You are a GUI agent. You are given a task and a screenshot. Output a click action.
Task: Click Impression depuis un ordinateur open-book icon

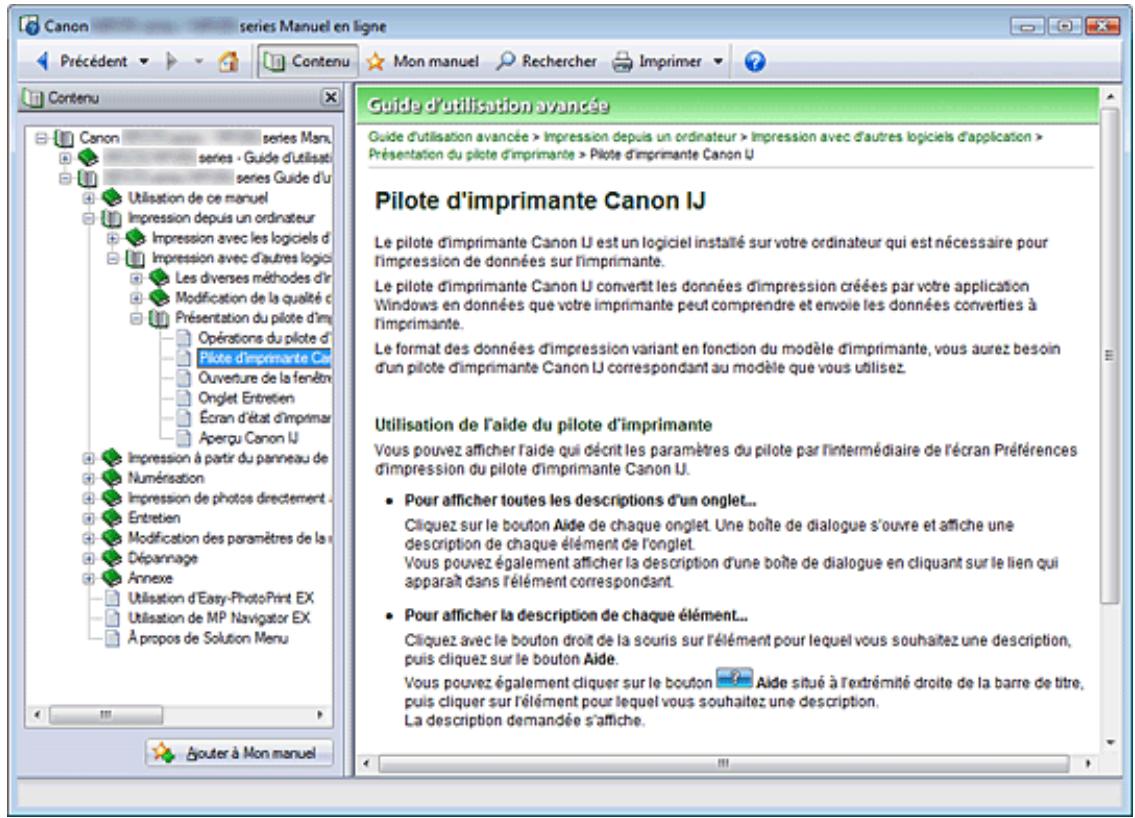pos(111,218)
